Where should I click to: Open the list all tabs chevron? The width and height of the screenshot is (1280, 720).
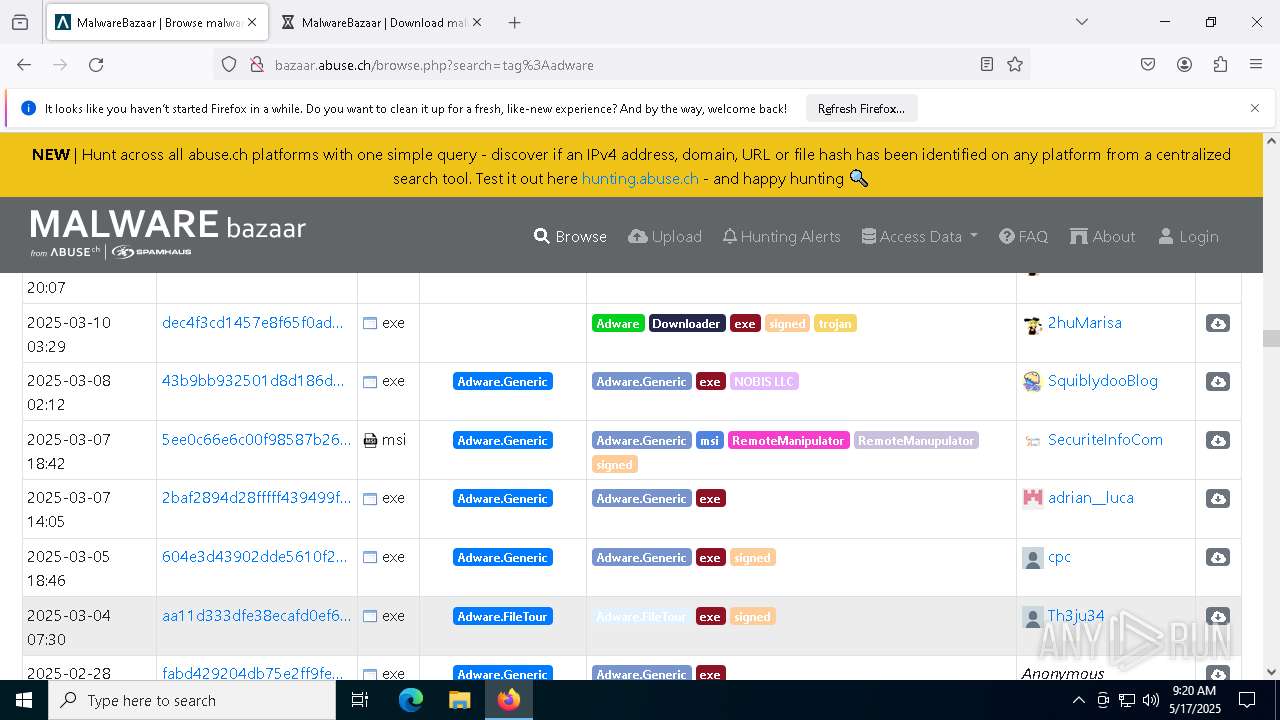point(1081,22)
